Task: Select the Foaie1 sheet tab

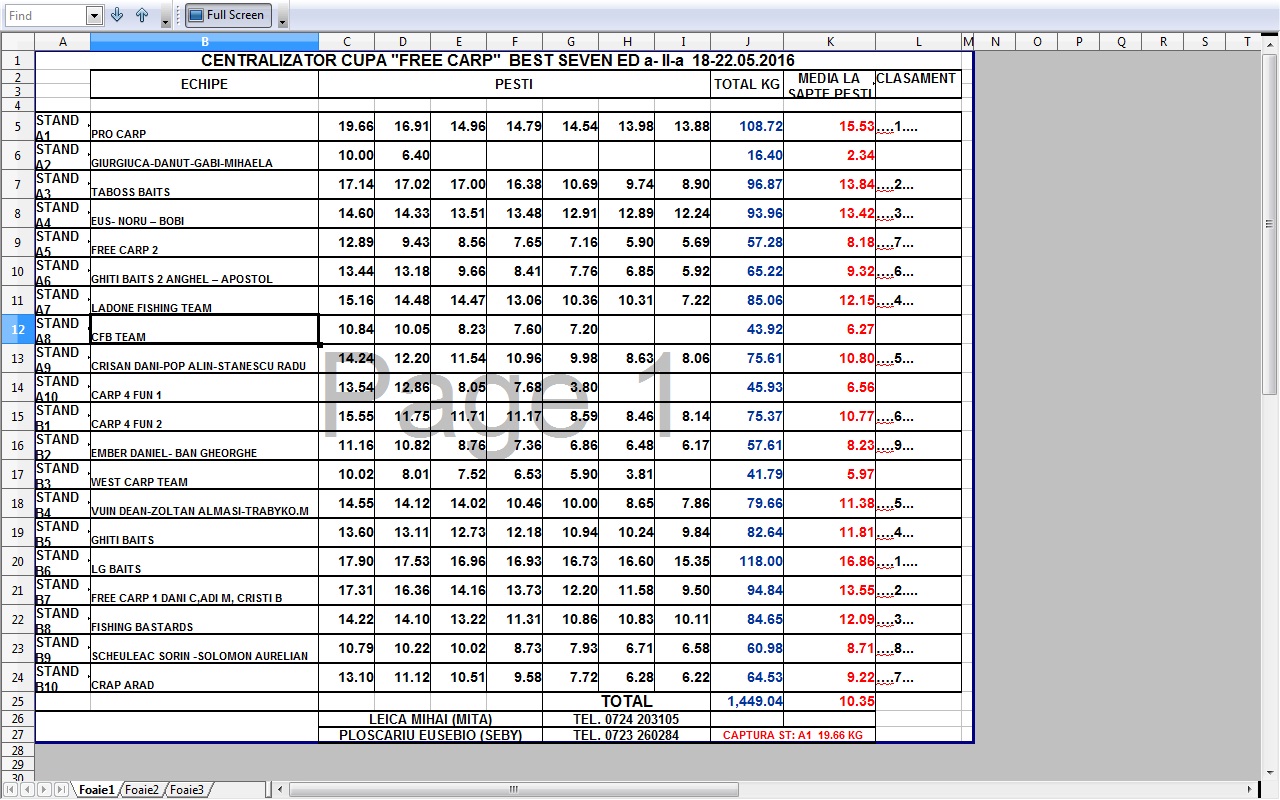Action: [97, 790]
